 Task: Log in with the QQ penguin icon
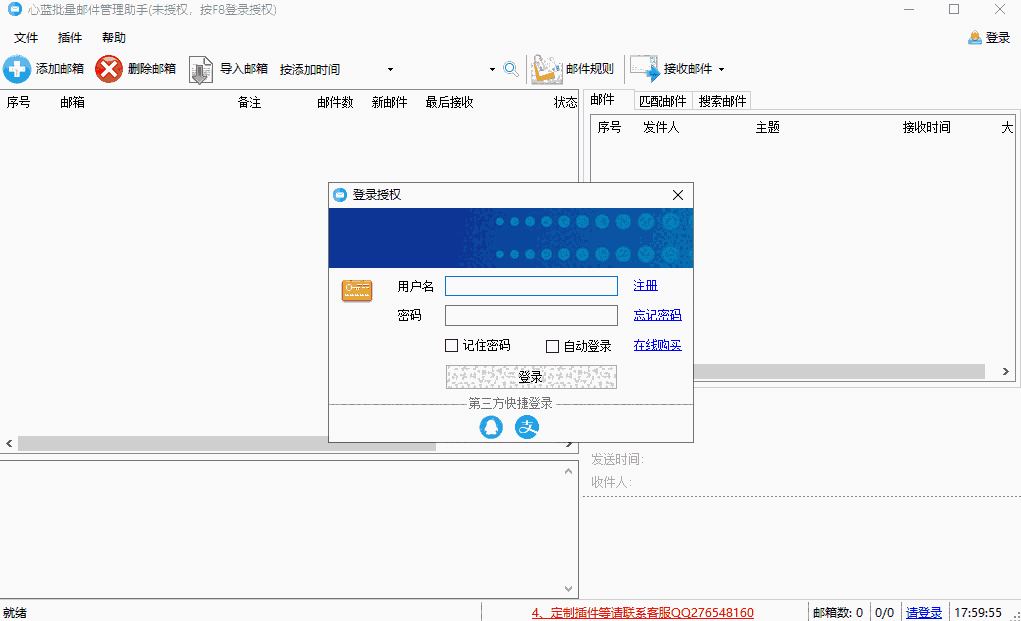click(x=491, y=427)
